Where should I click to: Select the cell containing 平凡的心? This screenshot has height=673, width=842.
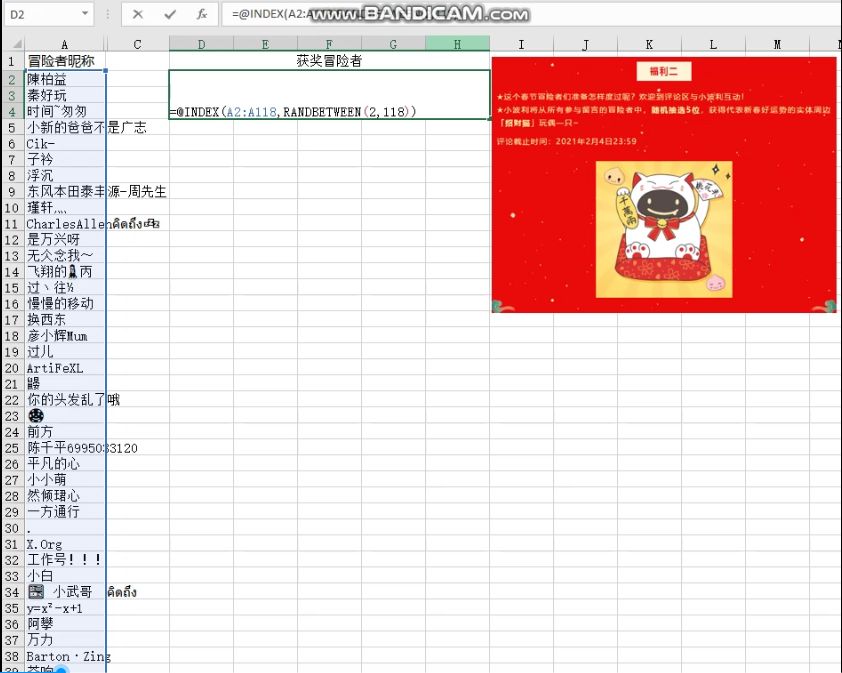[64, 464]
